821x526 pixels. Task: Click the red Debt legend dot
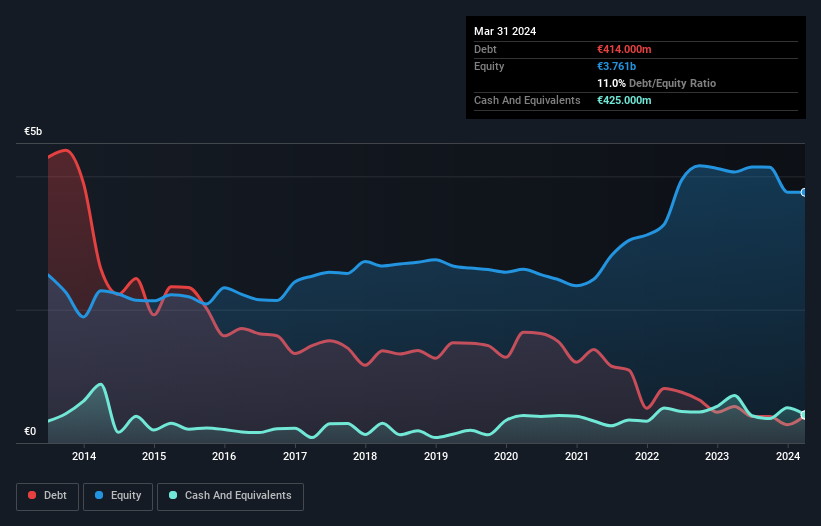tap(32, 495)
